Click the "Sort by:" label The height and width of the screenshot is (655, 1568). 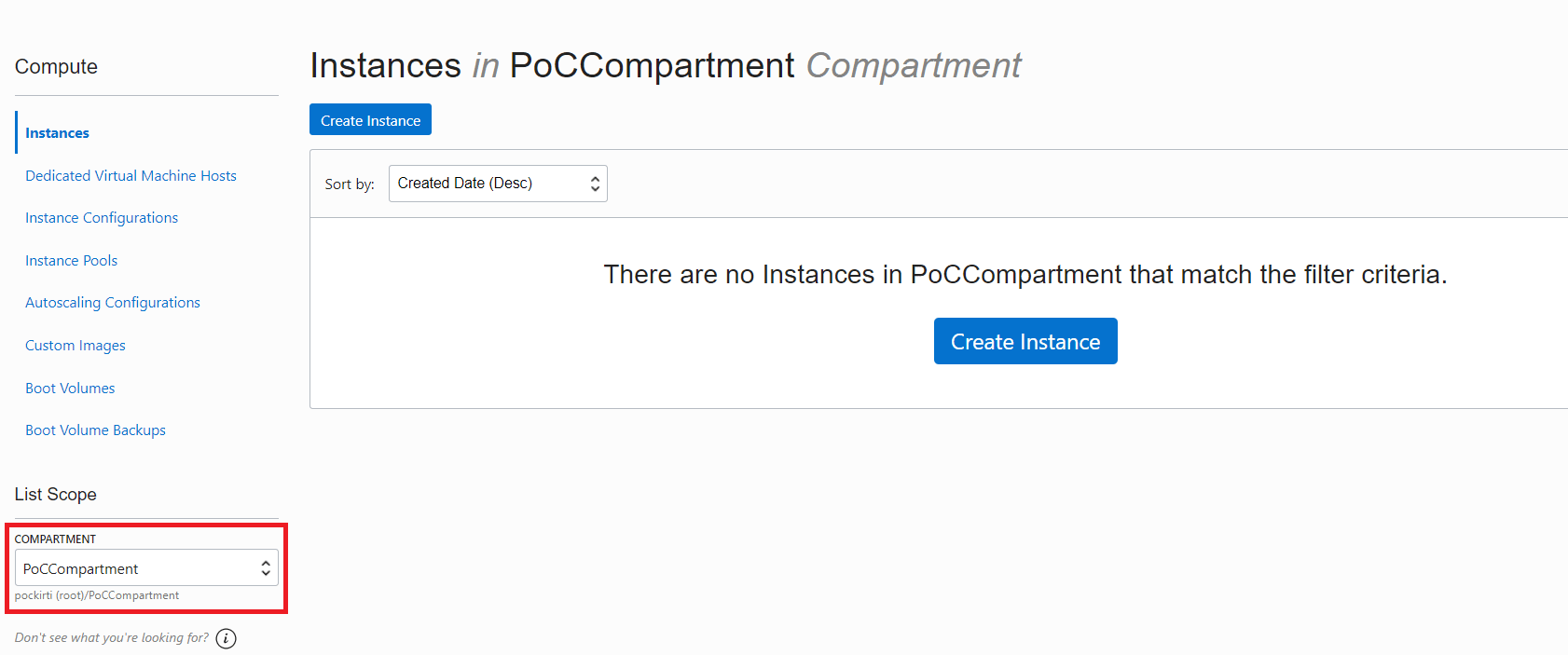click(x=350, y=184)
